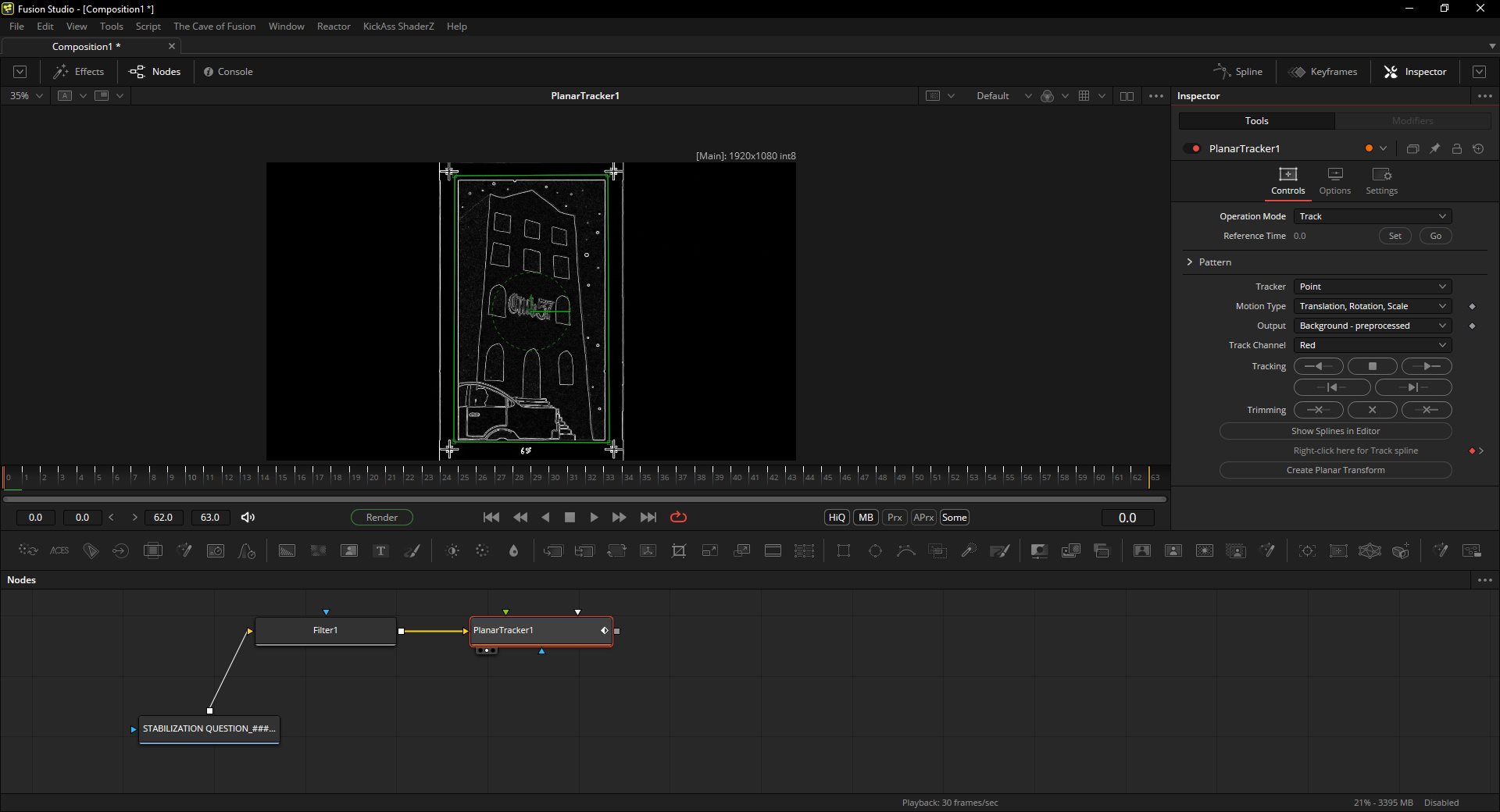Toggle HiQ high quality mode

(x=837, y=518)
